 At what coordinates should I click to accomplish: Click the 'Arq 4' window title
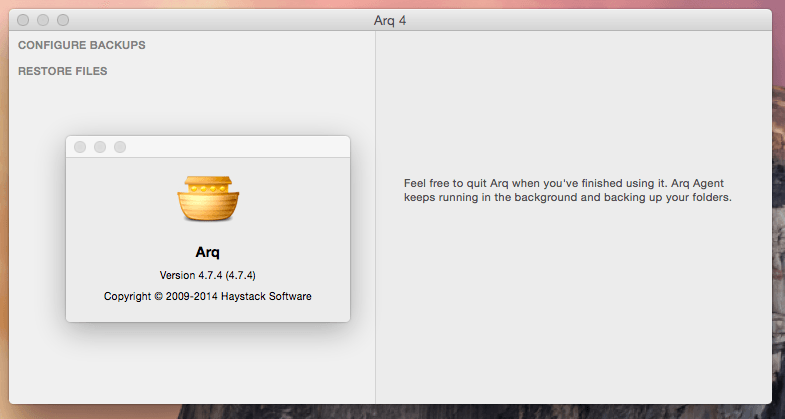point(390,21)
